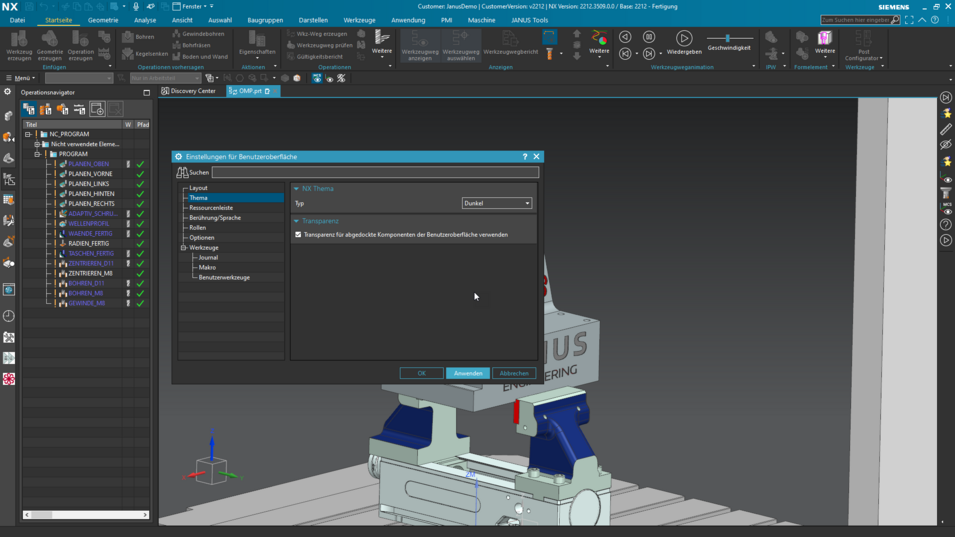Select the Bohren operation icon

(128, 37)
